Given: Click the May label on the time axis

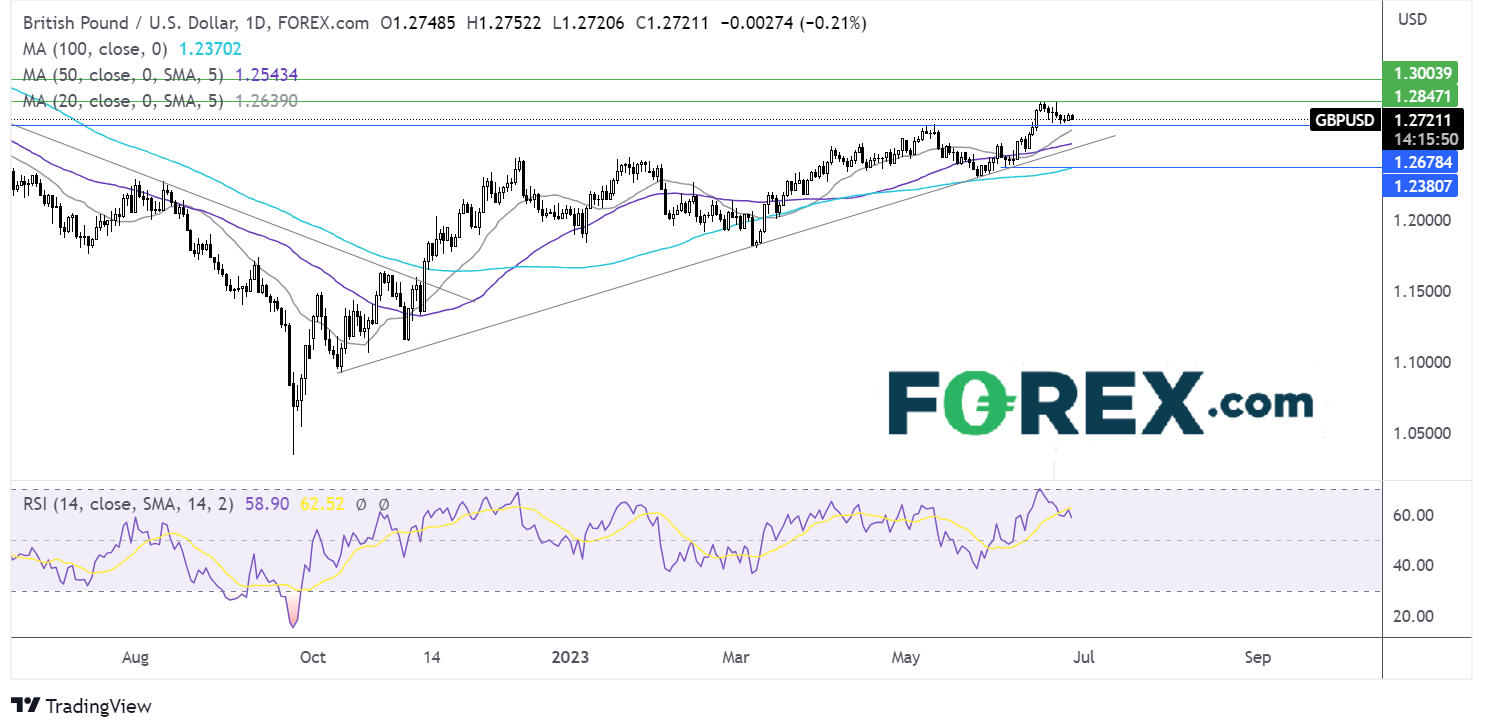Looking at the screenshot, I should (x=906, y=657).
